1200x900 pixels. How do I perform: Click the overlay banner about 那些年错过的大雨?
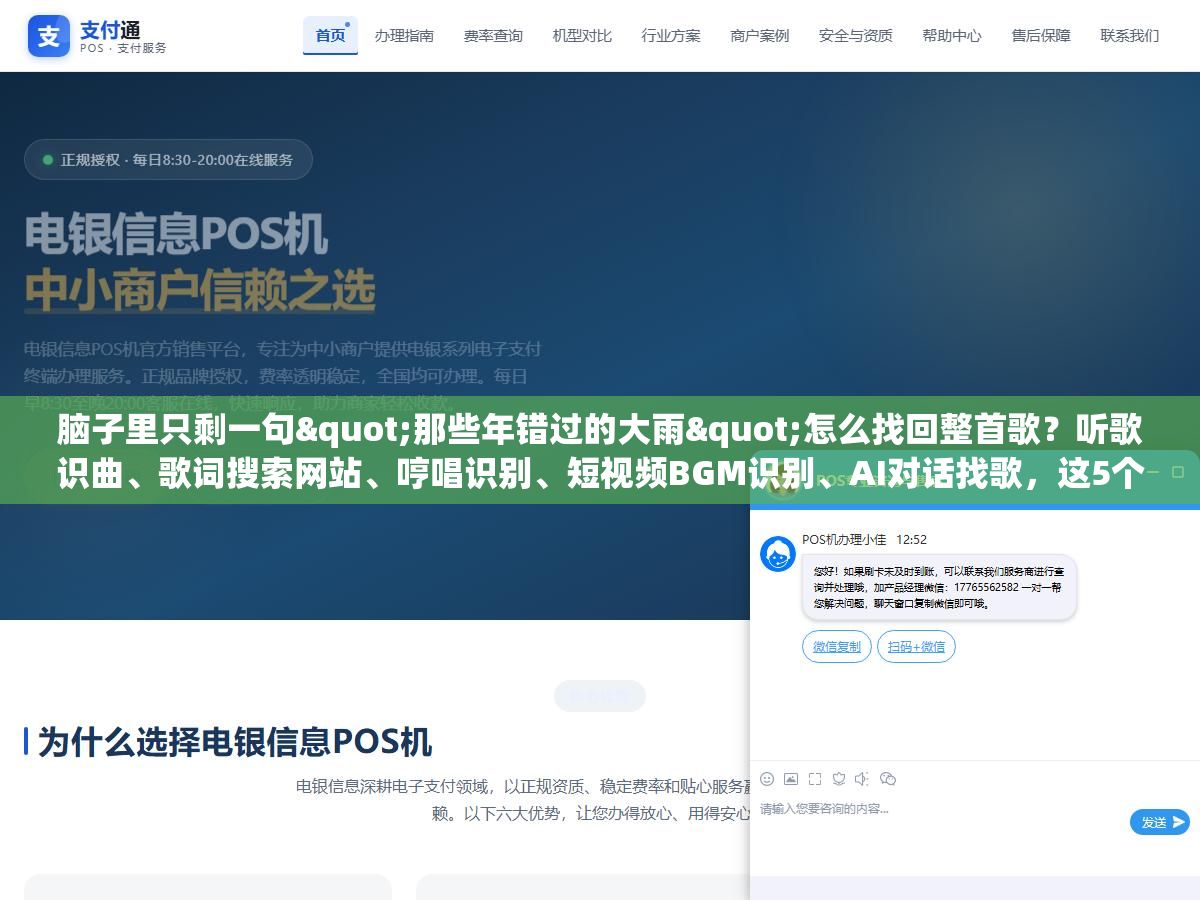(x=600, y=452)
